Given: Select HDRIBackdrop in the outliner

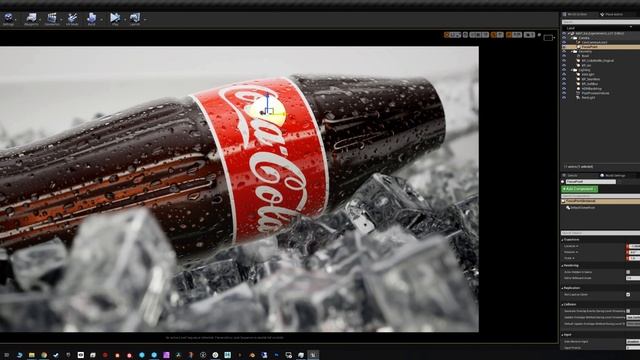Looking at the screenshot, I should point(591,89).
